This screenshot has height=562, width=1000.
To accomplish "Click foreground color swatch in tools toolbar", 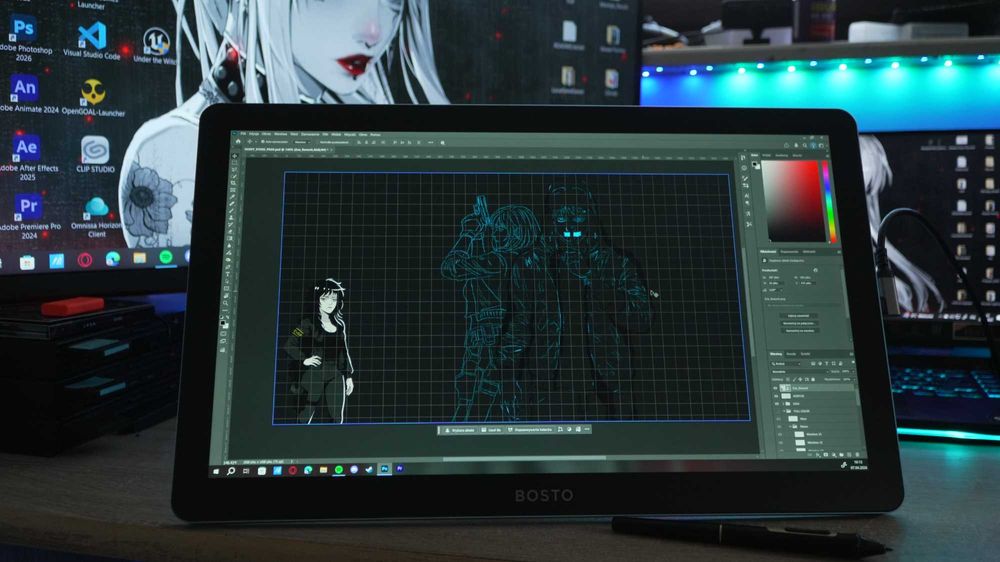I will click(223, 322).
